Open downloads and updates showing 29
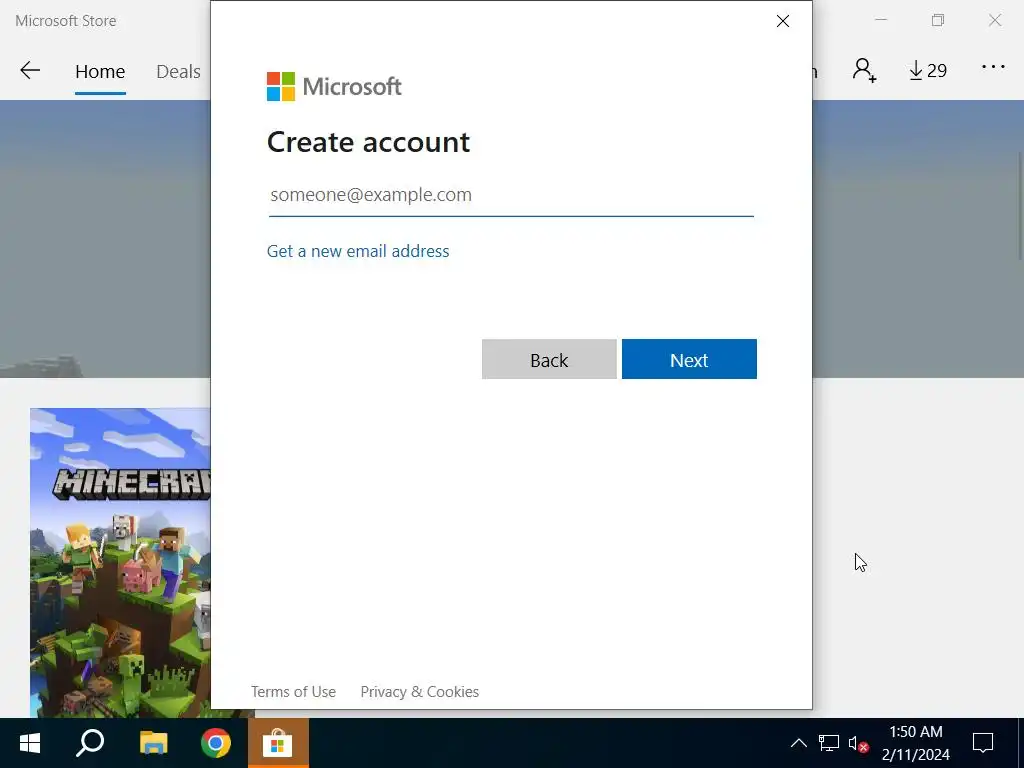1024x768 pixels. 928,70
